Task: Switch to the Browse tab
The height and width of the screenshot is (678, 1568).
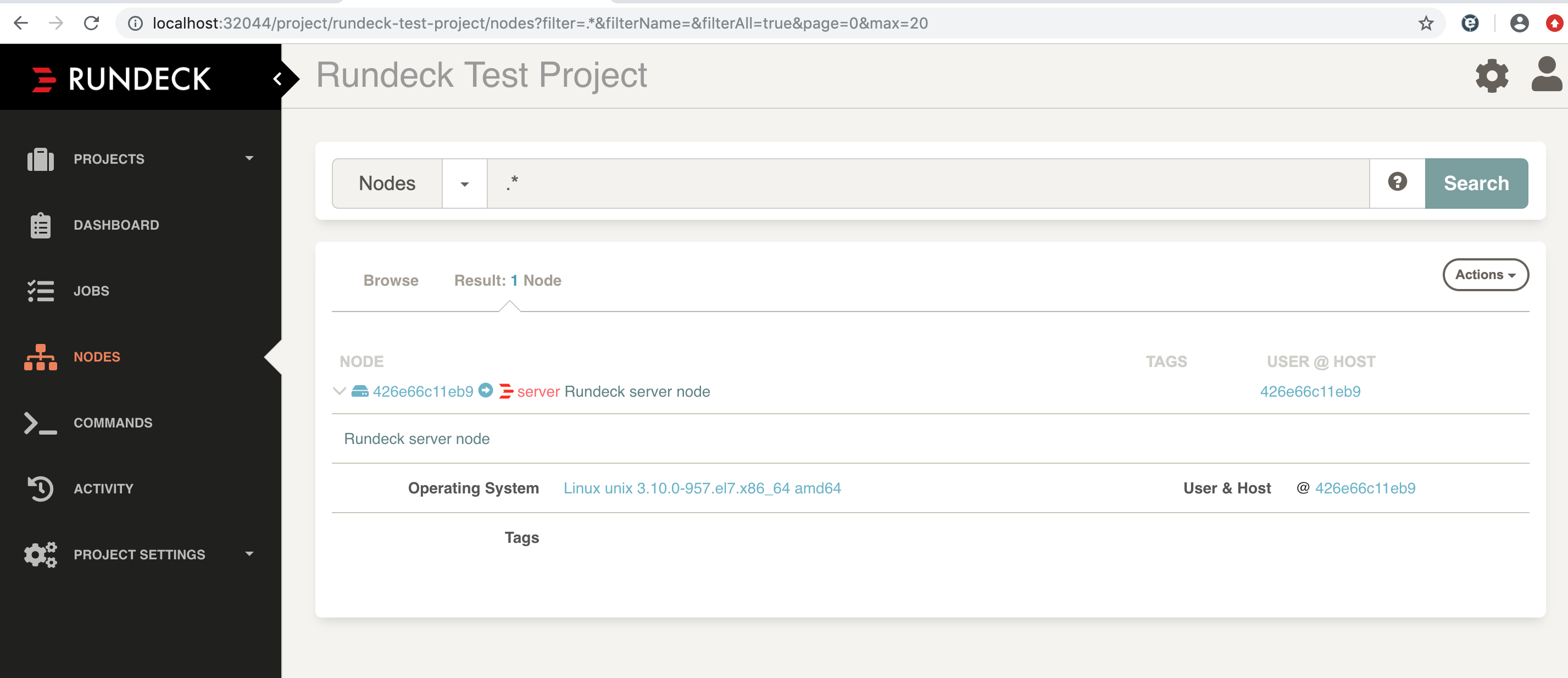Action: (390, 281)
